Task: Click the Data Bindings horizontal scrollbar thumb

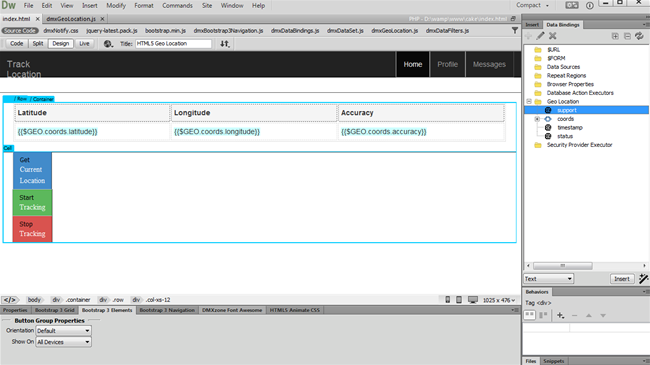Action: [x=563, y=265]
